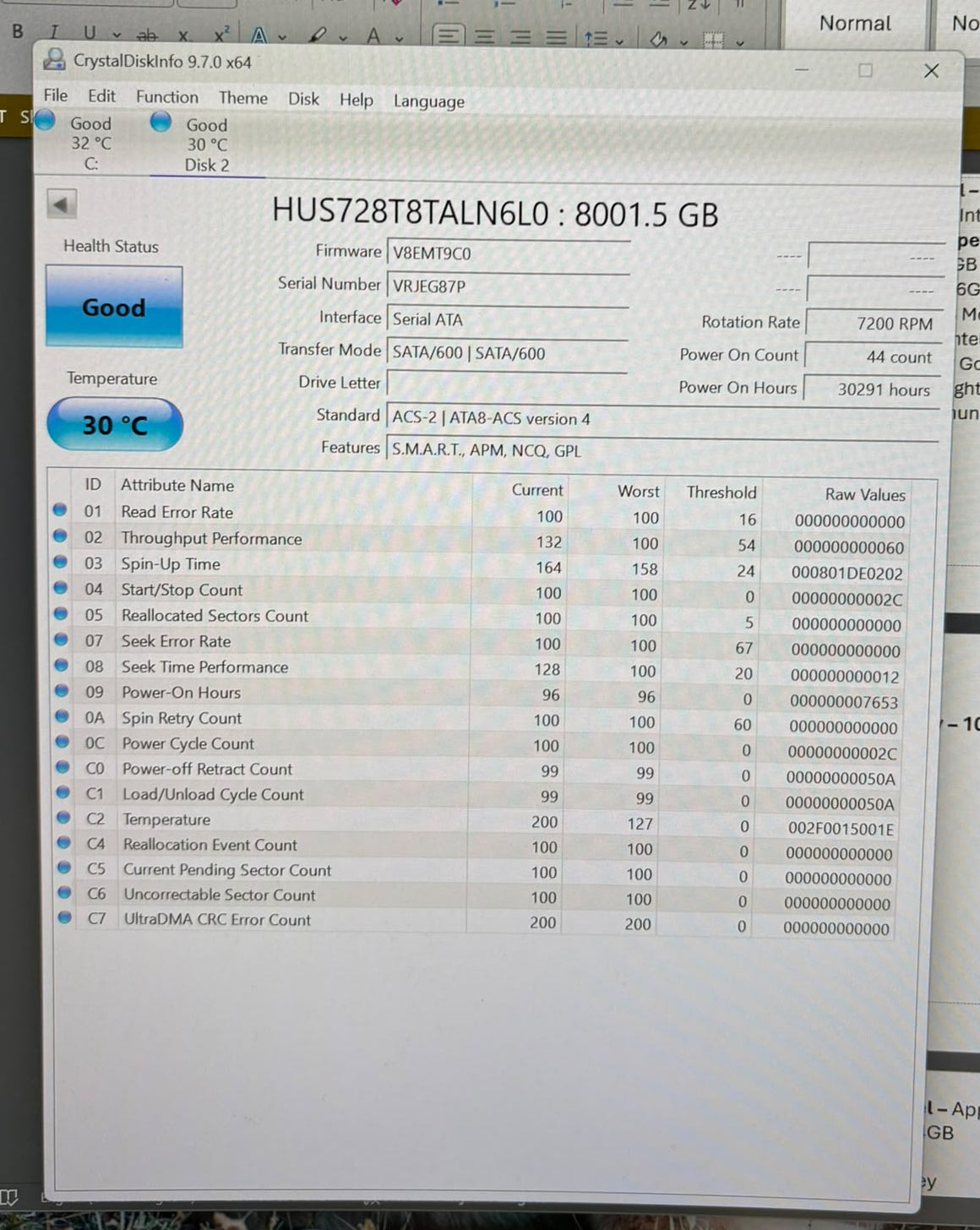Click the status icon for Current Pending Sector Count
Screen dimensions: 980x1230
coord(64,868)
